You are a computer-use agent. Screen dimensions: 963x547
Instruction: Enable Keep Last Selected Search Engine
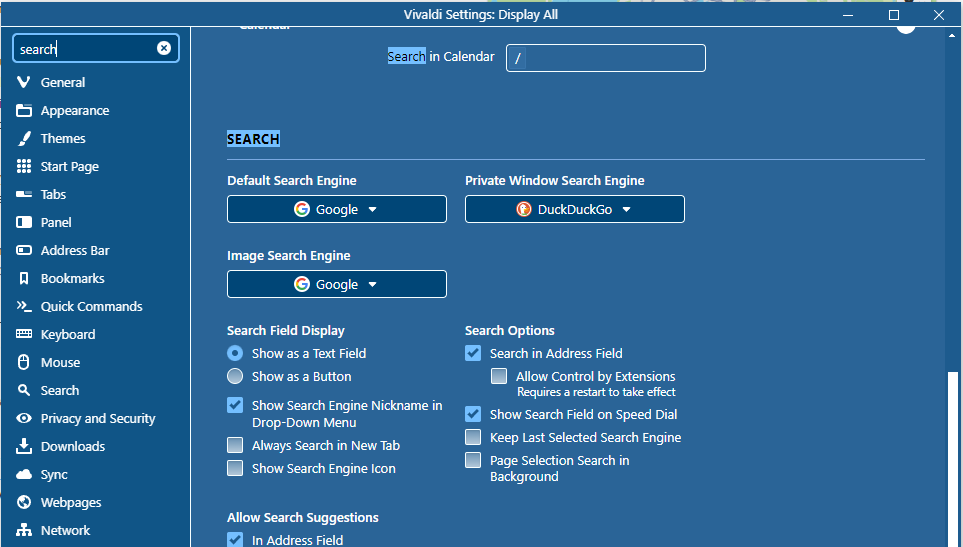click(x=473, y=437)
